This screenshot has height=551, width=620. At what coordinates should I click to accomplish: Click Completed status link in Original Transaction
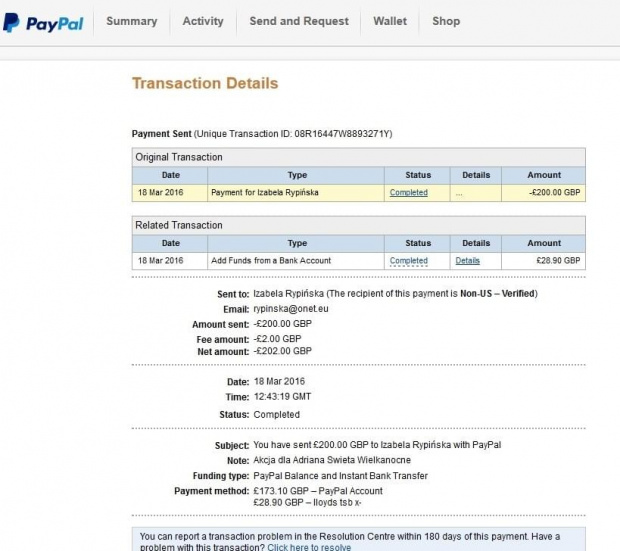[408, 193]
